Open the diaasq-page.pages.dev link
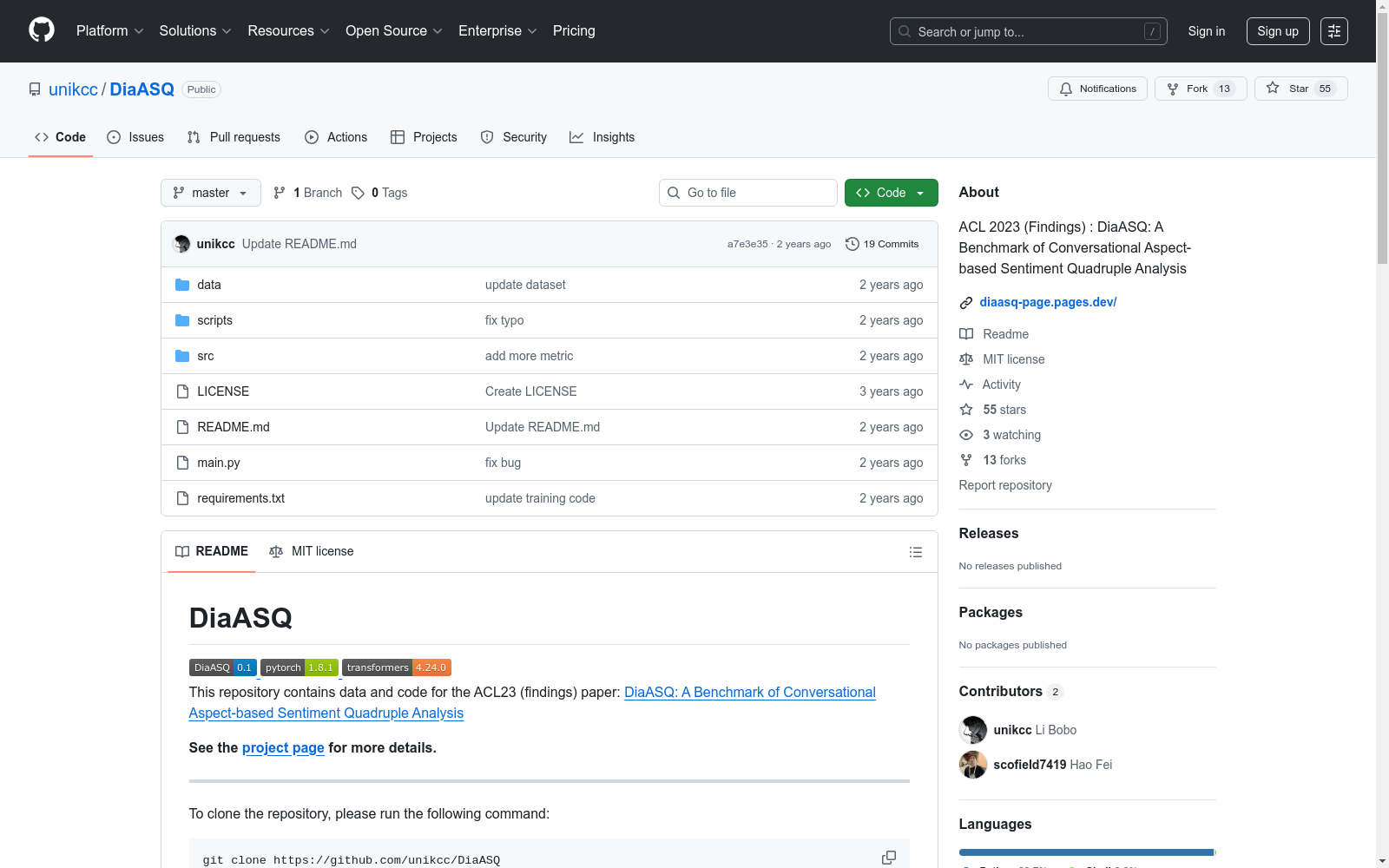This screenshot has width=1389, height=868. (1048, 302)
